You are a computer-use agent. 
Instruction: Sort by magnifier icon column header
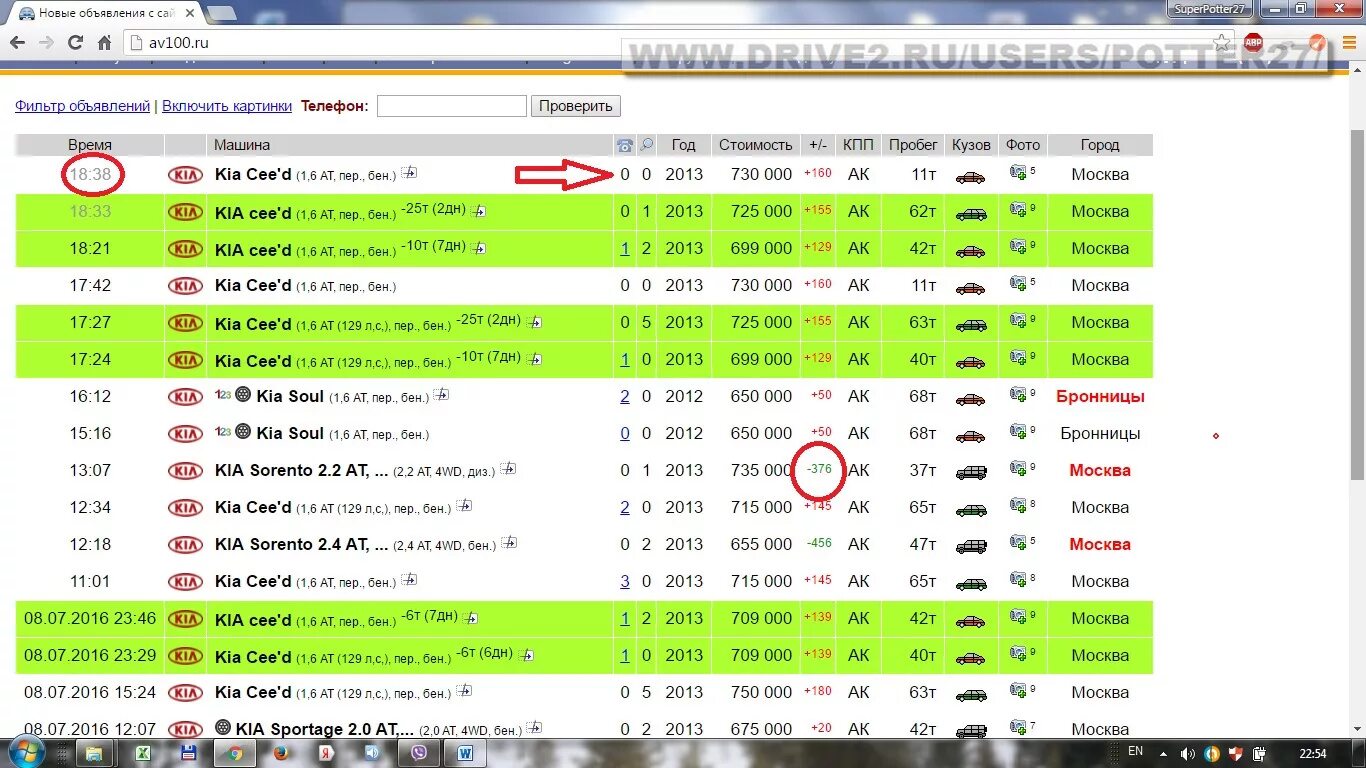647,145
